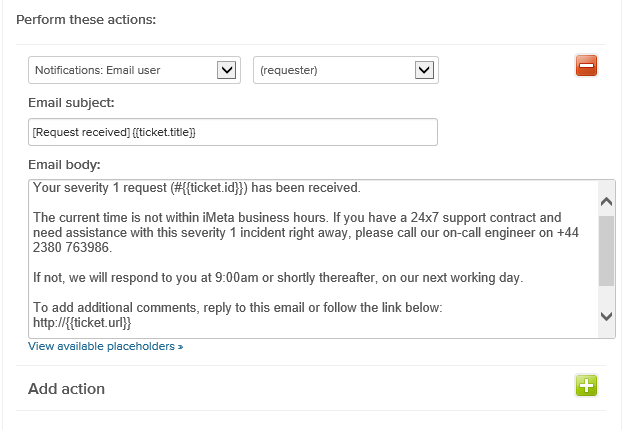Open View available placeholders link

(106, 346)
